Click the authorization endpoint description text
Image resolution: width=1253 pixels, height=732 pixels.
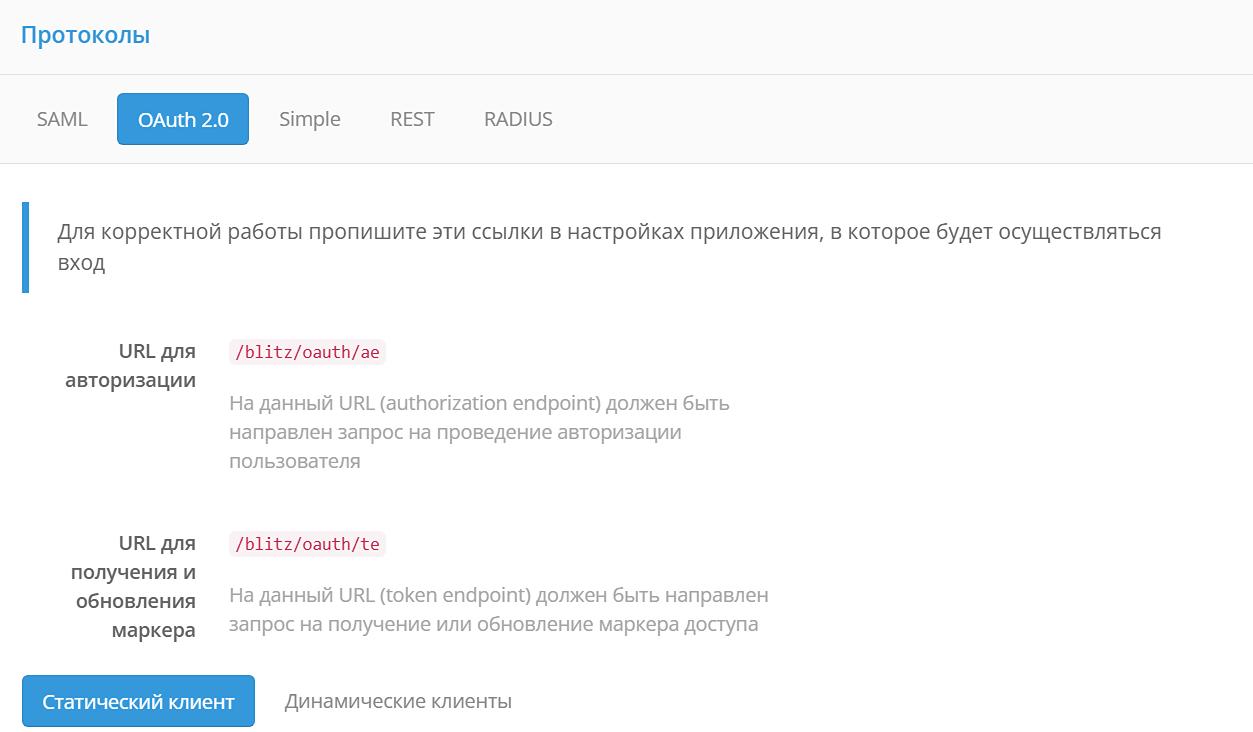(479, 432)
